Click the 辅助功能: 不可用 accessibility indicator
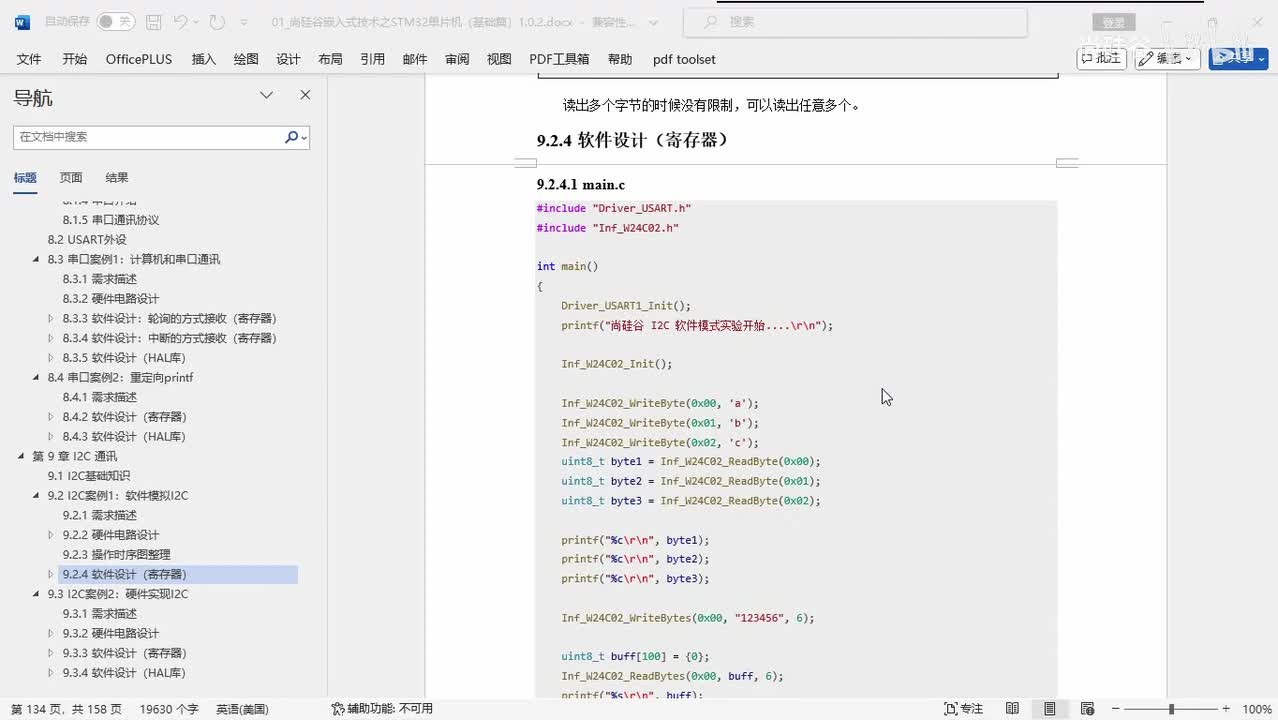This screenshot has height=720, width=1278. pyautogui.click(x=382, y=709)
